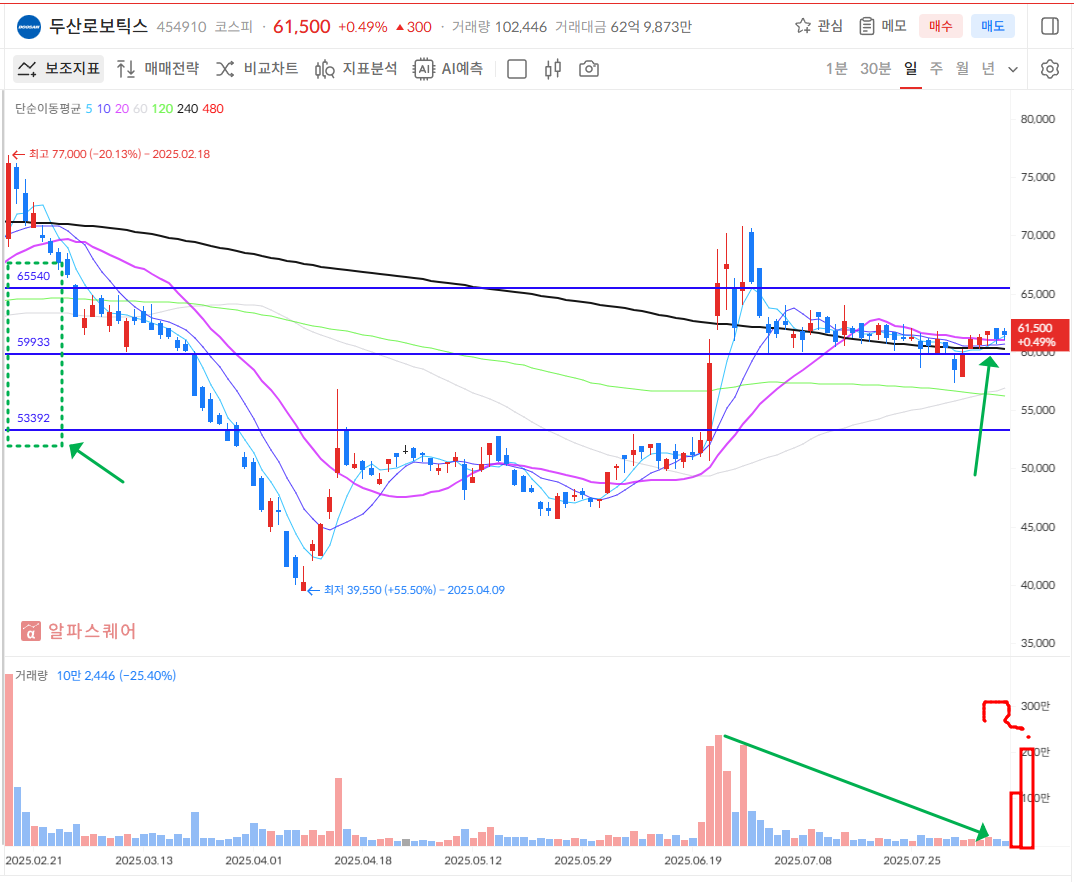Change candlestick chart type icon

tap(553, 68)
